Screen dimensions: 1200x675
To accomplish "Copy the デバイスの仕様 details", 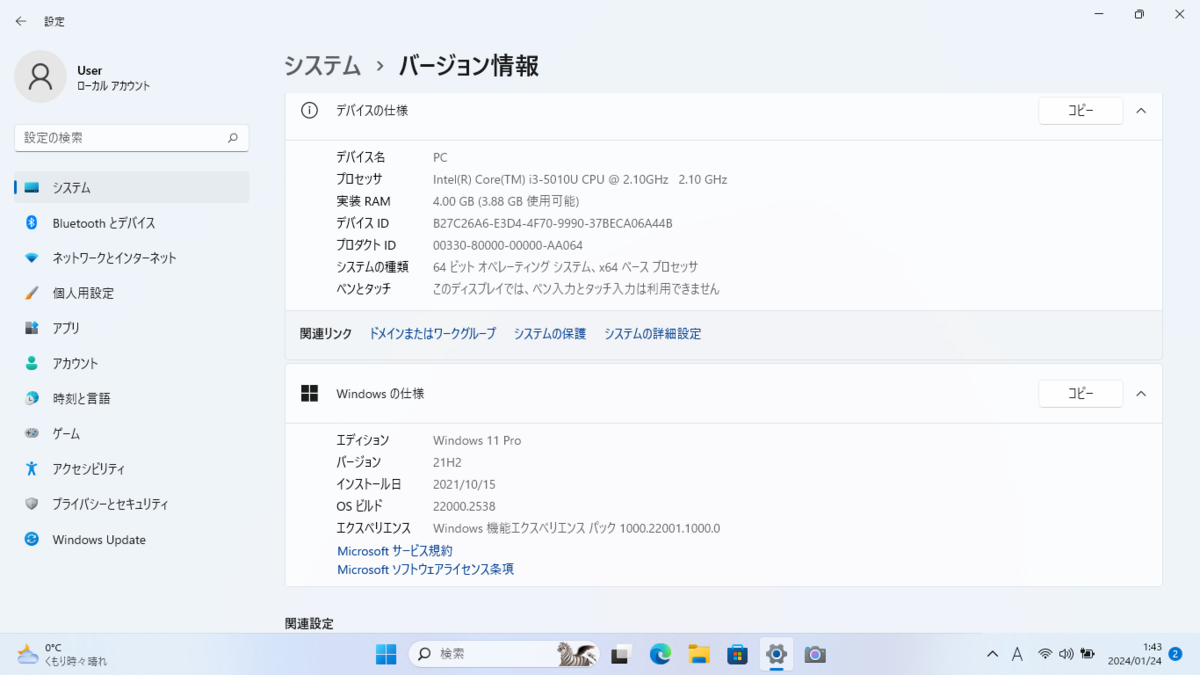I will point(1081,110).
